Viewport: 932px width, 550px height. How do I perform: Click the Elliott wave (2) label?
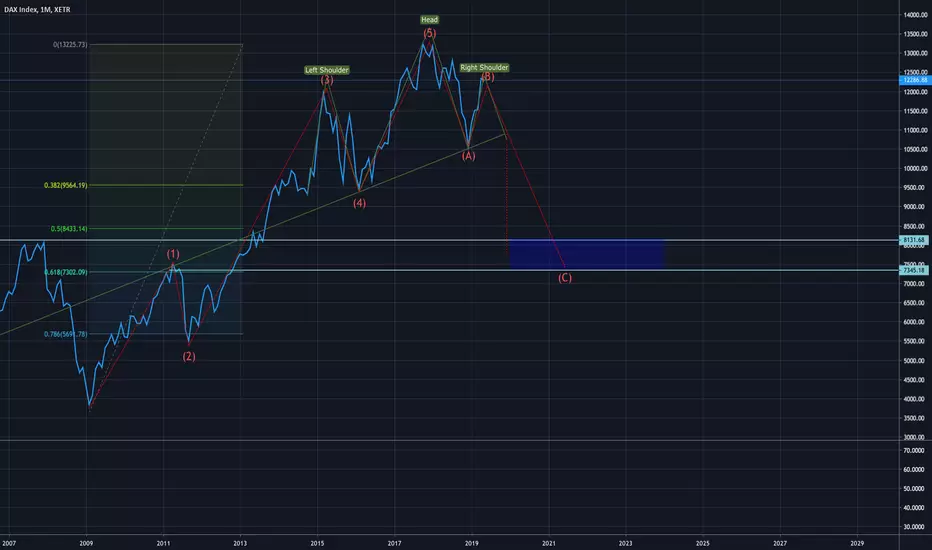(x=189, y=356)
